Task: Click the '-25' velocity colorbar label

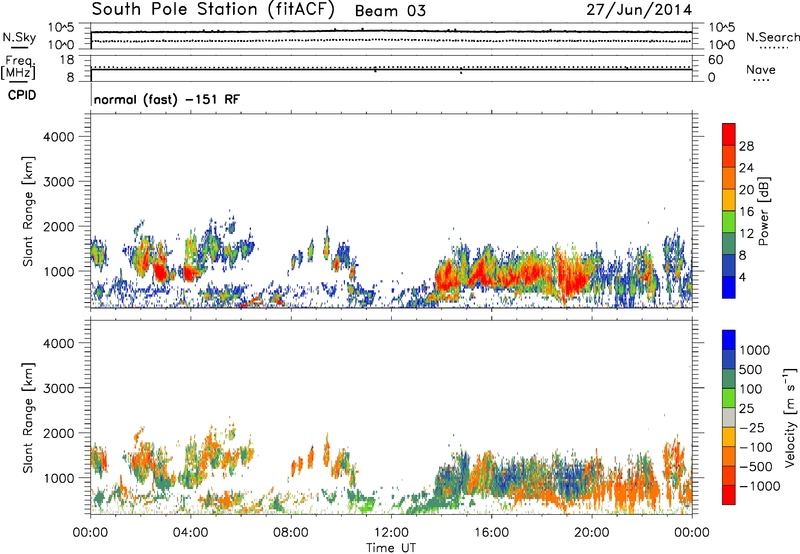Action: point(752,428)
